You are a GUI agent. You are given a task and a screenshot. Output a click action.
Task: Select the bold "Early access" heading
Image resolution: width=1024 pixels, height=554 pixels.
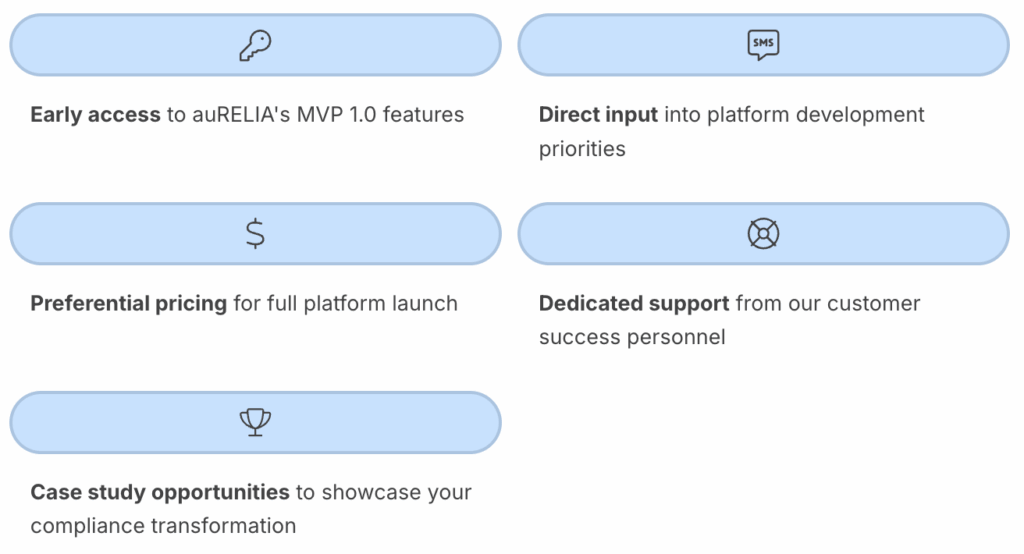[x=95, y=114]
